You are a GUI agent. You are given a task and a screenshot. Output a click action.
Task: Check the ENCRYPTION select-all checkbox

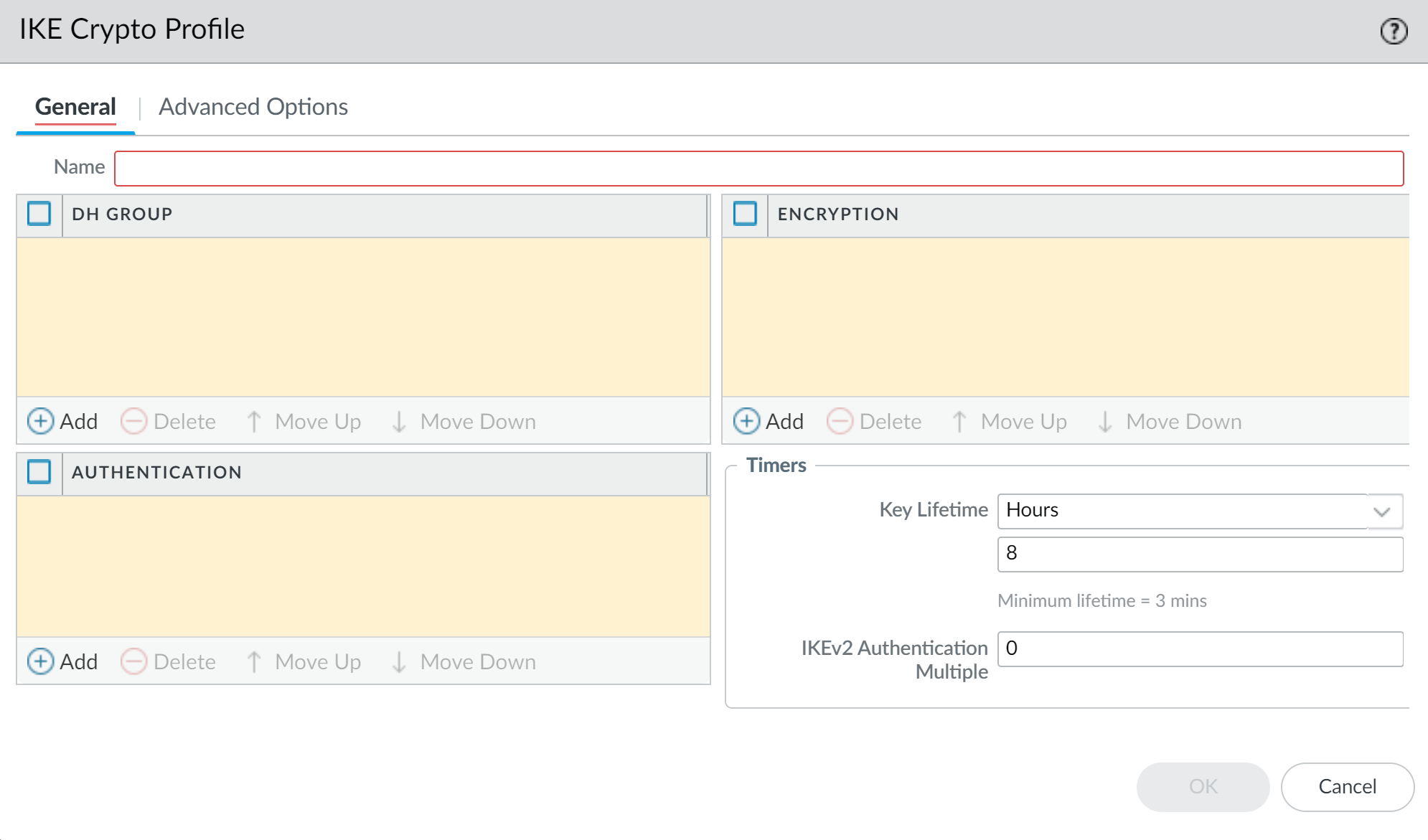click(745, 214)
